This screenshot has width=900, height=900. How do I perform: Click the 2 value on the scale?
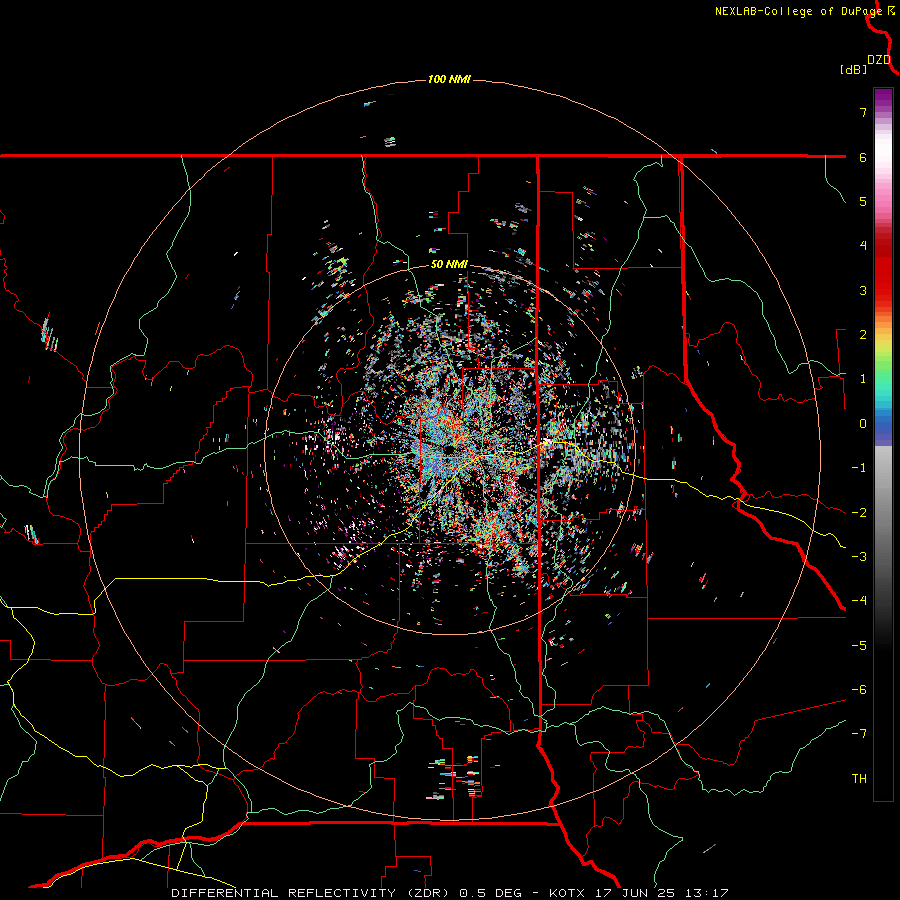[863, 335]
